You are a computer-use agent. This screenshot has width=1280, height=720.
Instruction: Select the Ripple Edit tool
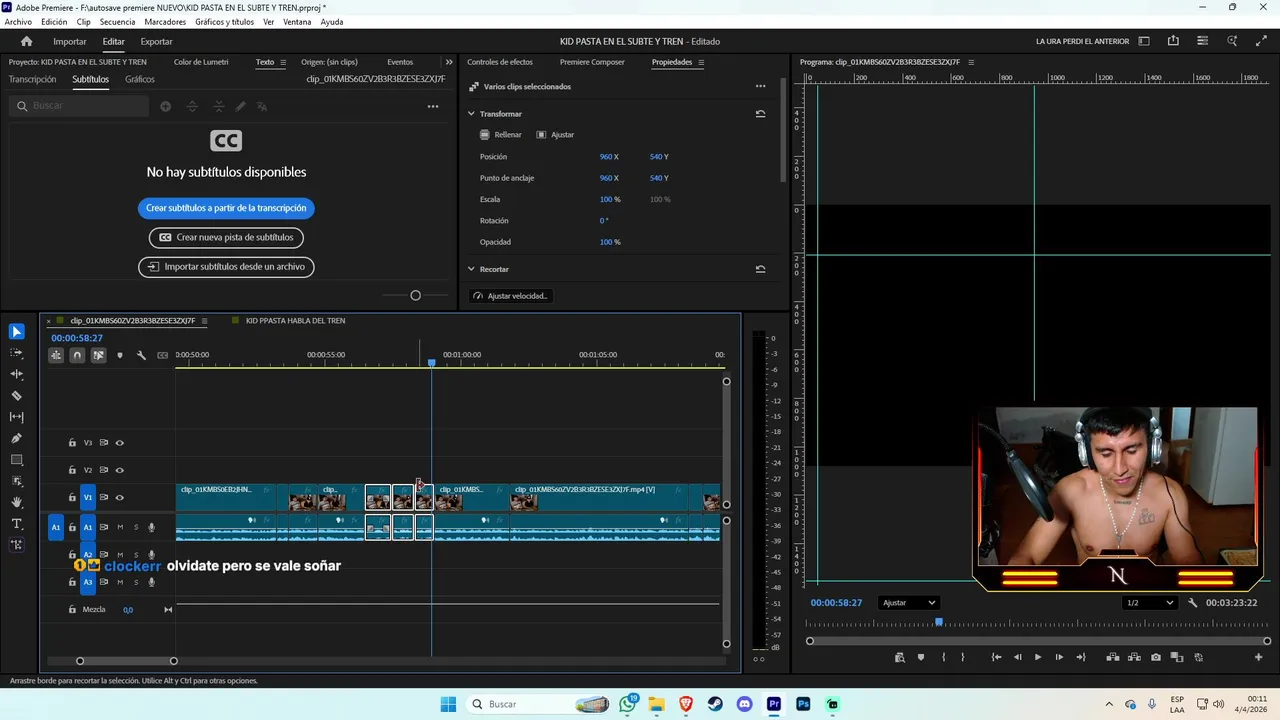coord(16,374)
